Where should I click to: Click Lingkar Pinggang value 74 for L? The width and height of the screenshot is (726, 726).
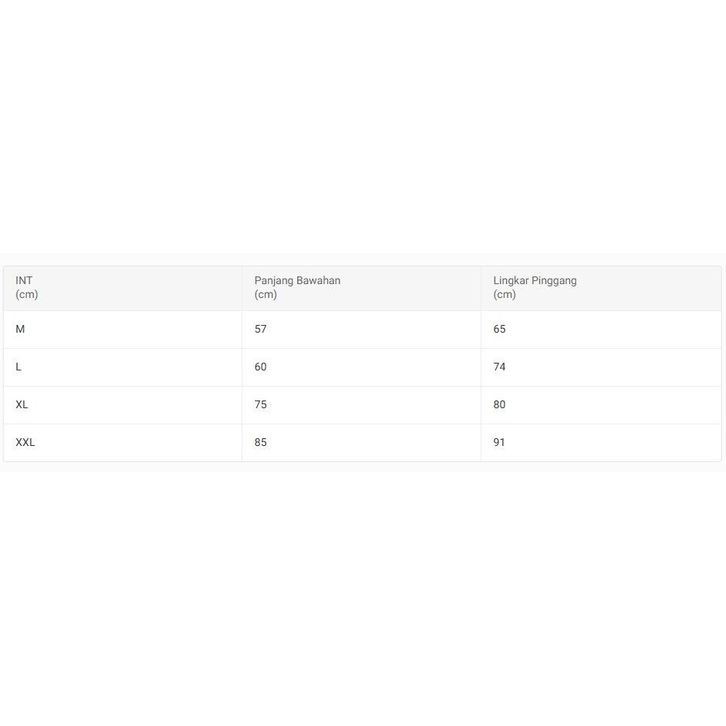500,367
